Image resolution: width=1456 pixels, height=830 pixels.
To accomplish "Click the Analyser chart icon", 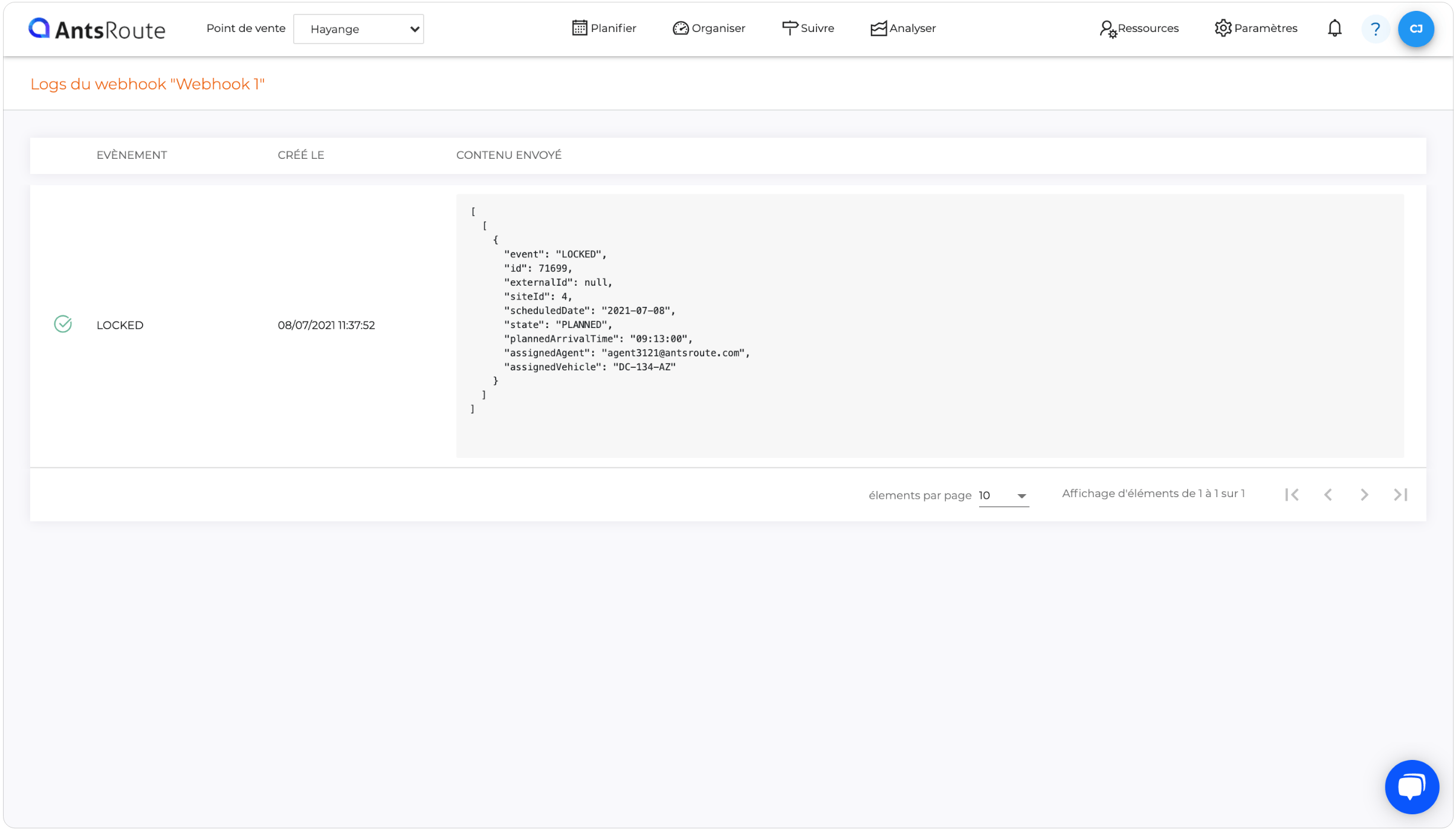I will click(879, 28).
